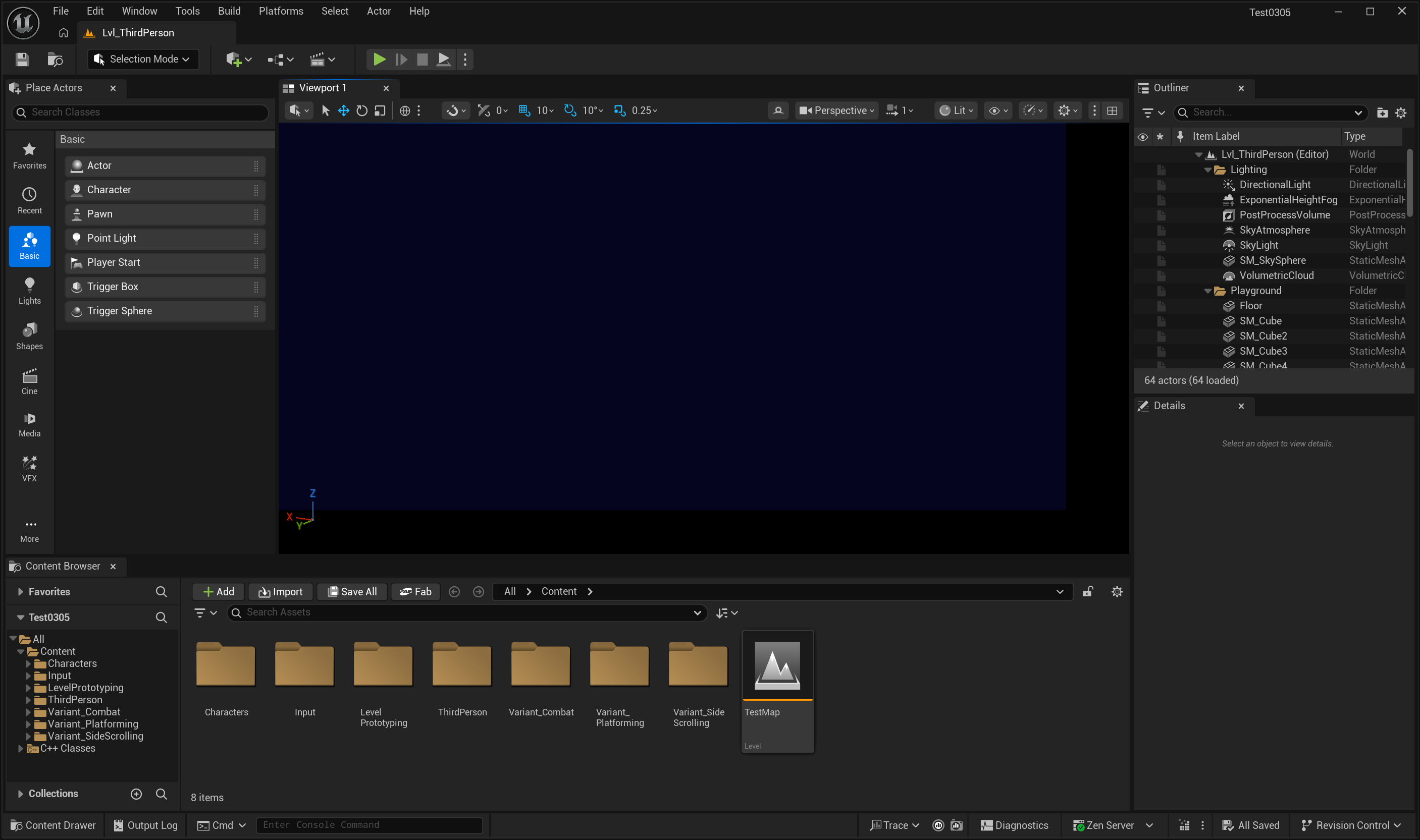Select the rotate transform tool

coord(362,110)
